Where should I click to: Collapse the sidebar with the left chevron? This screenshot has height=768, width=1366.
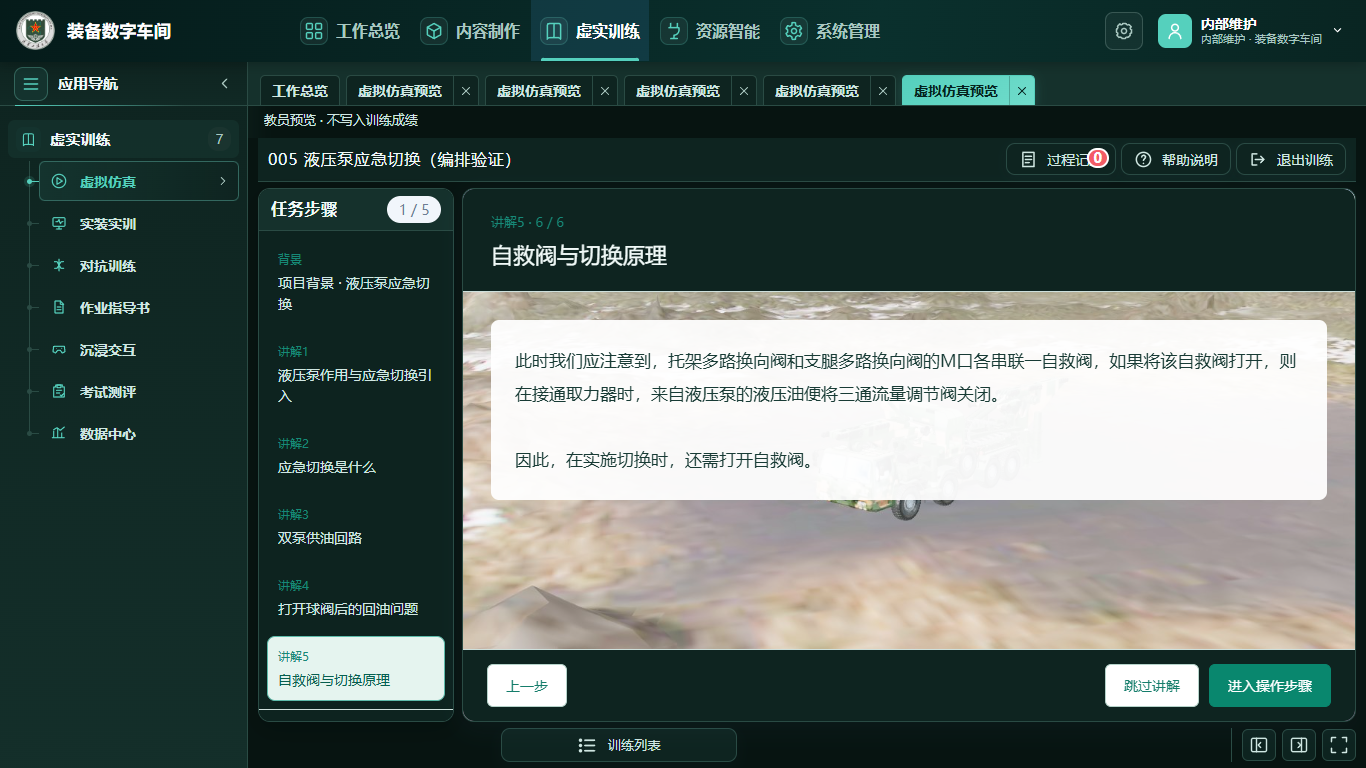[225, 84]
